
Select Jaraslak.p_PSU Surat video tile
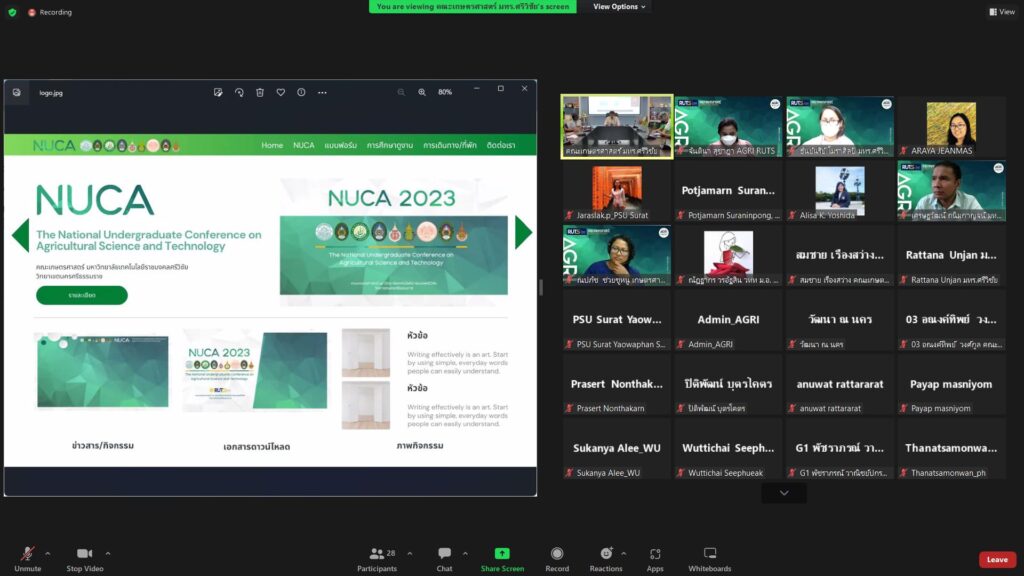tap(616, 191)
